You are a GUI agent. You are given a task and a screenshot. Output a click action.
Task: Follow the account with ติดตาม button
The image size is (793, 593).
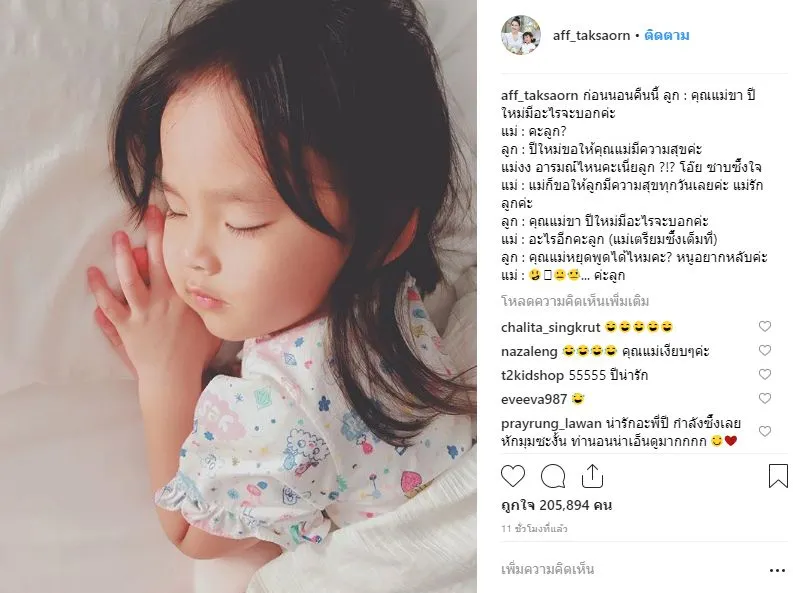point(667,35)
